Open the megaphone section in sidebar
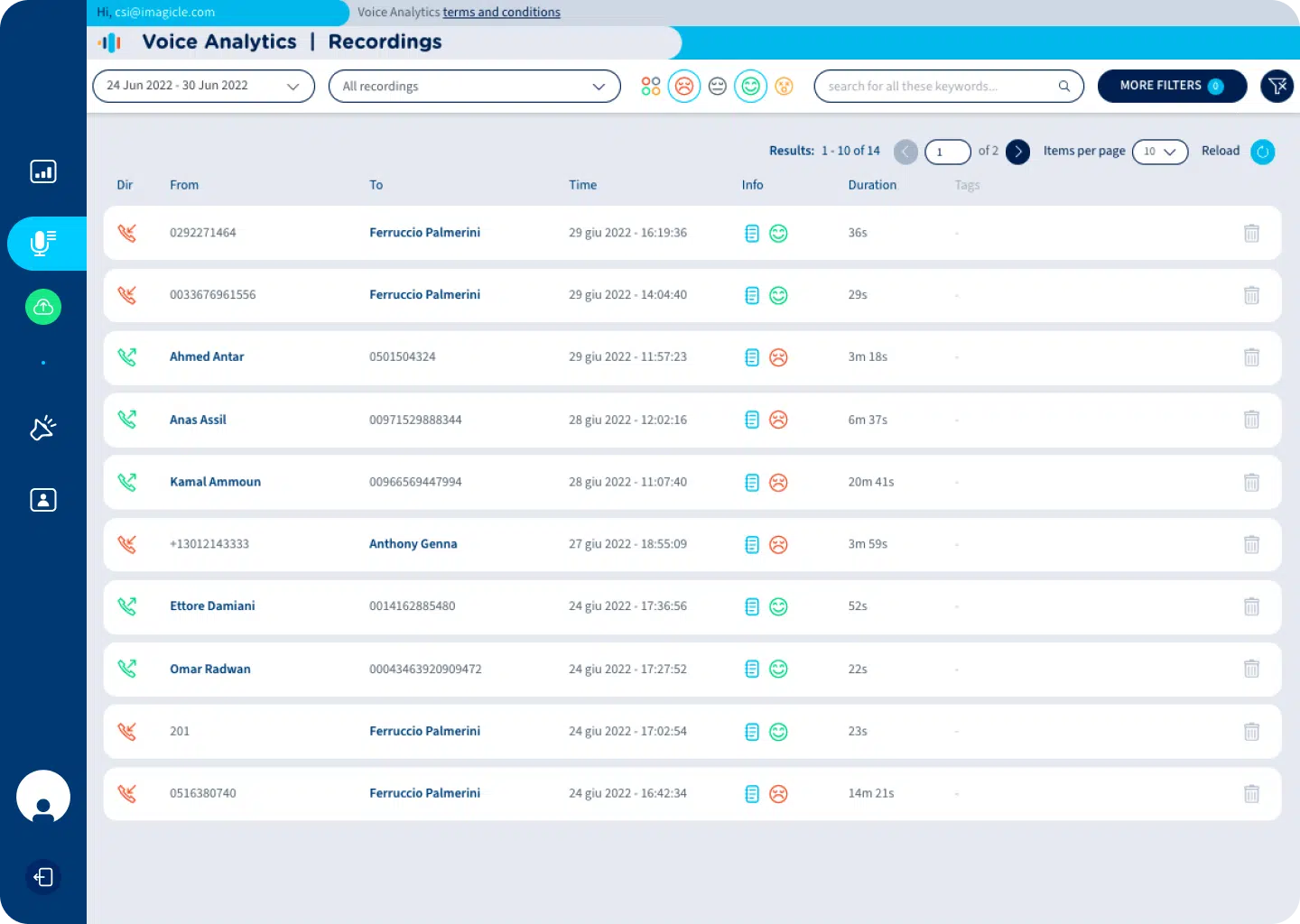 tap(43, 428)
